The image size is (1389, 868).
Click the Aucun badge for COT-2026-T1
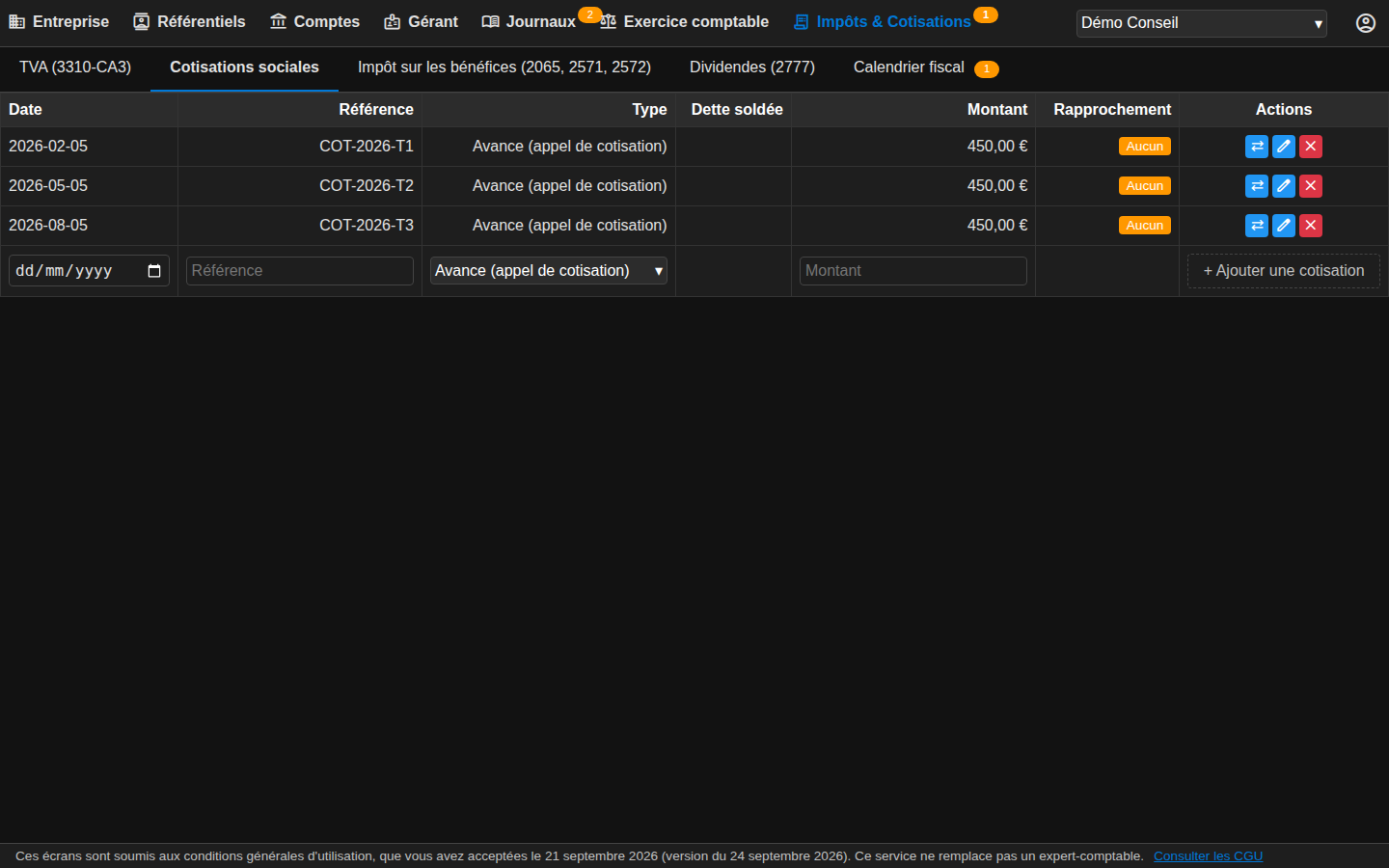click(1145, 147)
